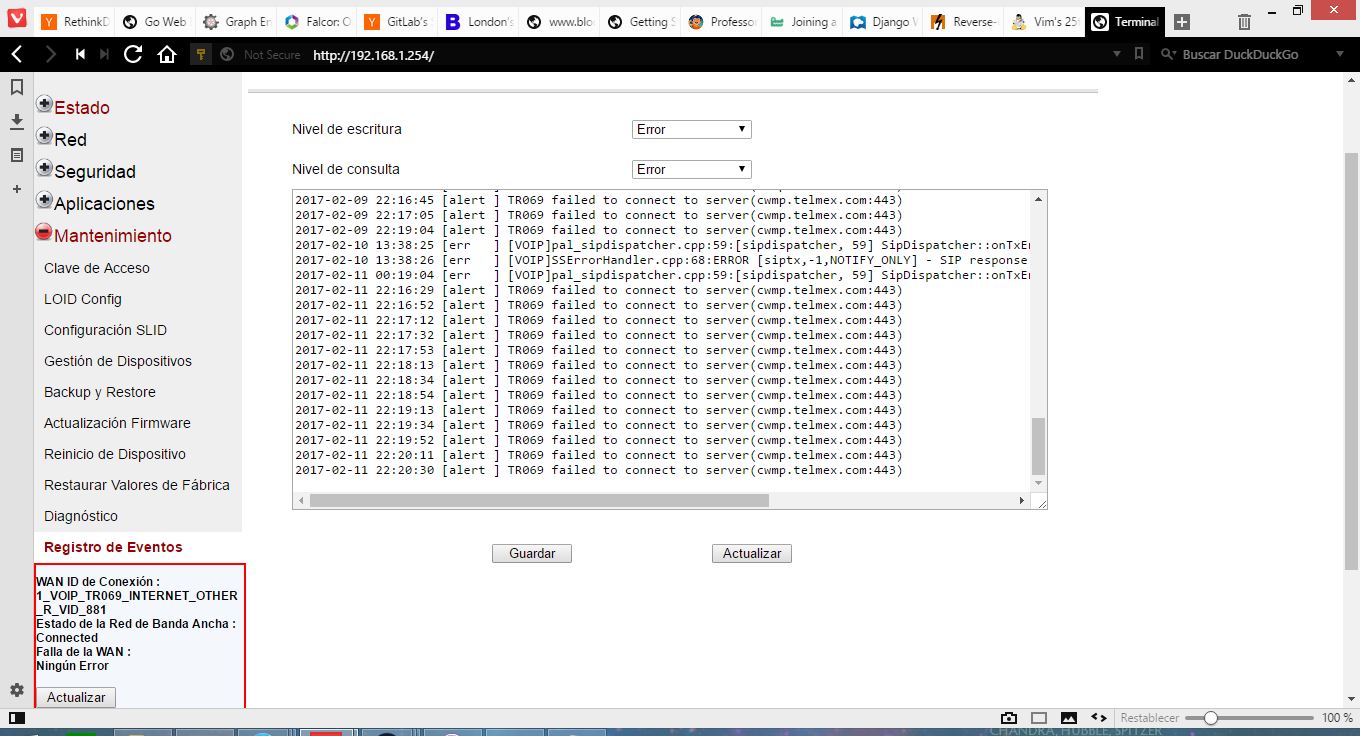The height and width of the screenshot is (736, 1360).
Task: Switch to the Django browser tab
Action: click(884, 22)
